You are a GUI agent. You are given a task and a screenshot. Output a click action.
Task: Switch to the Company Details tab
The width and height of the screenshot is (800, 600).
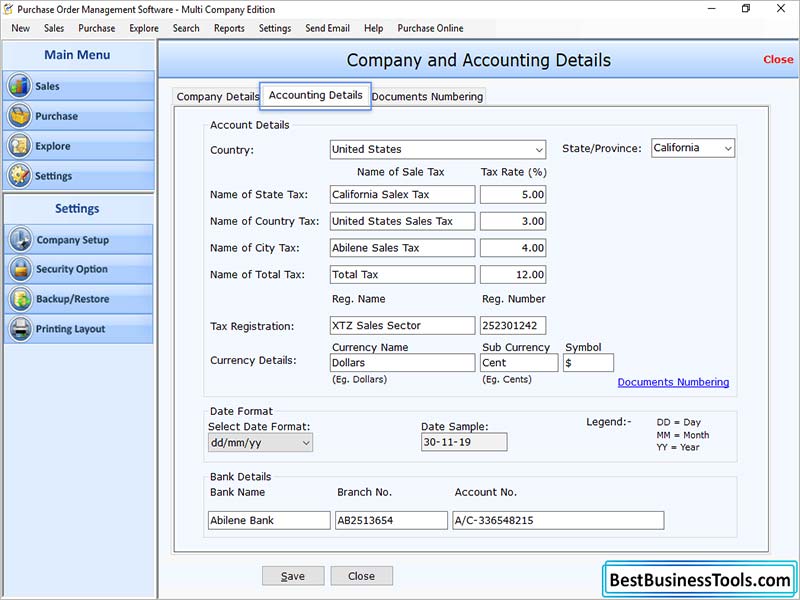(216, 97)
